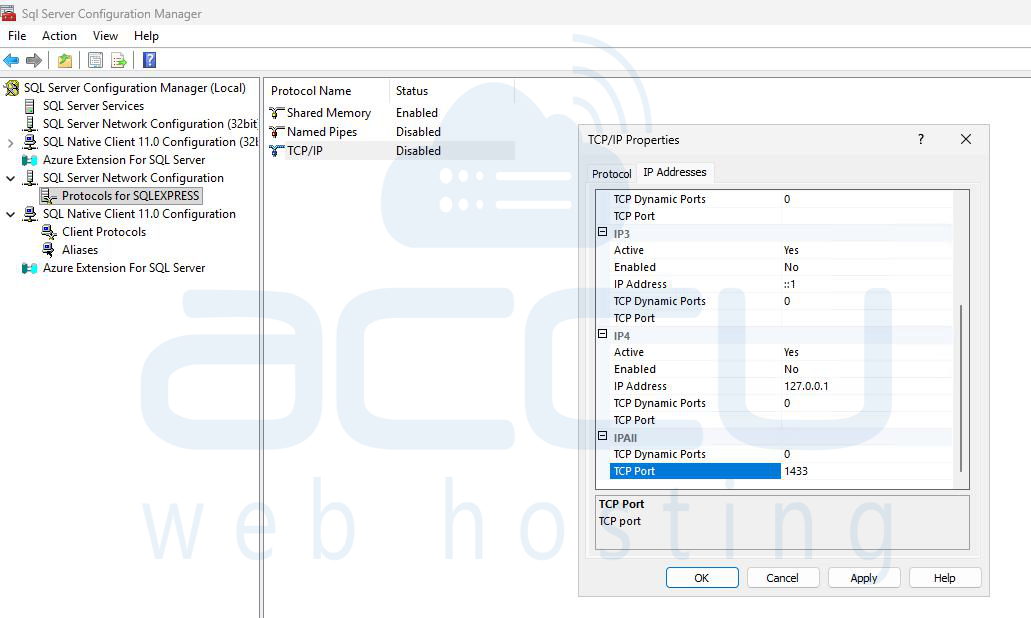Click the IPAll TCP Port value field 1433
Viewport: 1031px width, 618px height.
(865, 471)
